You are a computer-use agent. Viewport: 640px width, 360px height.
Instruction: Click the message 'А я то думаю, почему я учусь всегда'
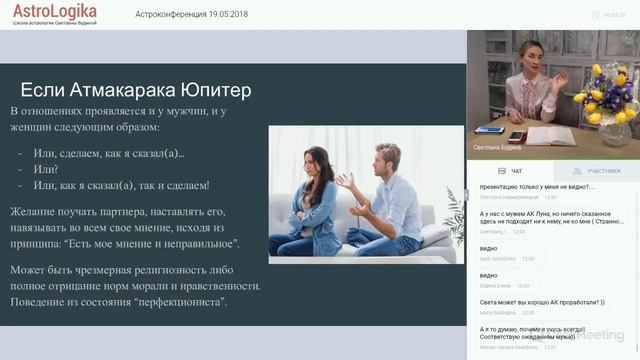click(x=532, y=333)
